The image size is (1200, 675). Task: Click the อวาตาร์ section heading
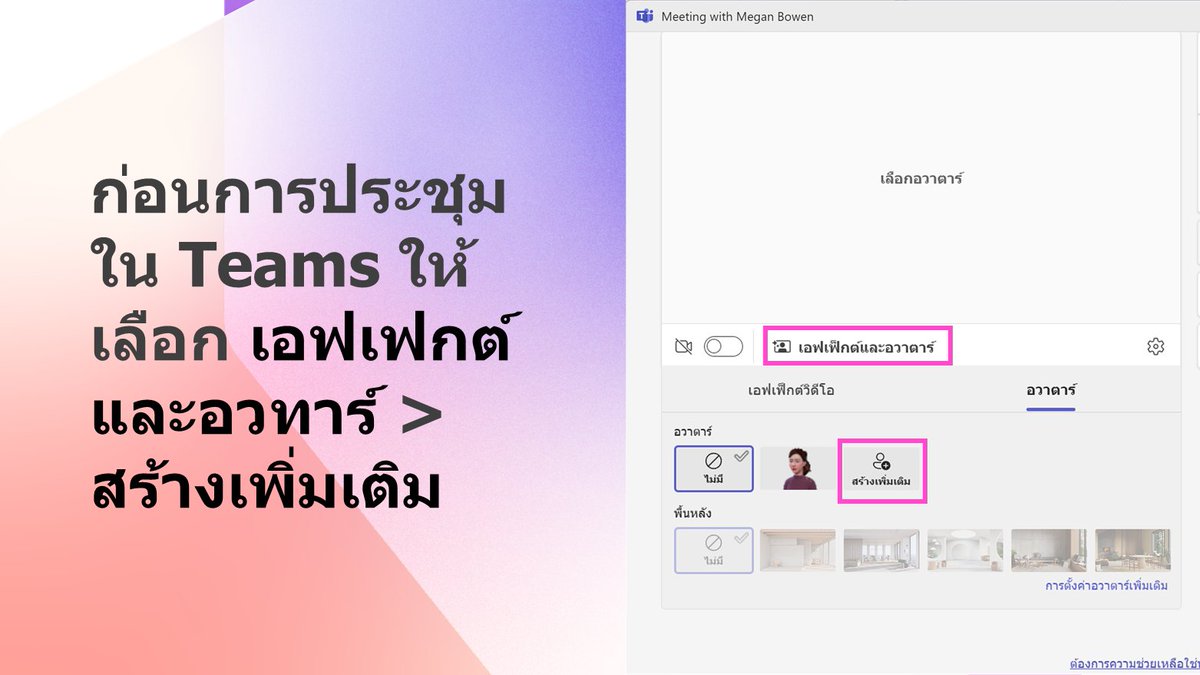click(x=692, y=431)
